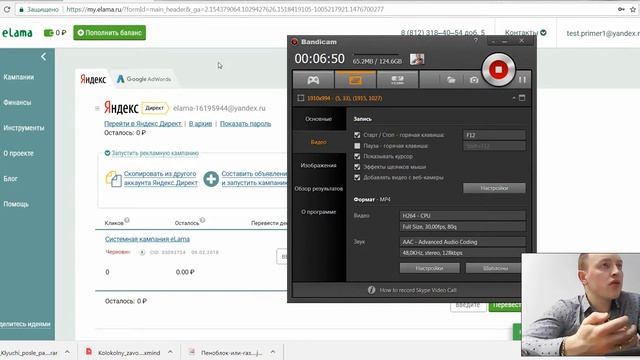This screenshot has width=640, height=360.
Task: Click the help icon next to Осталось column
Action: click(x=202, y=220)
